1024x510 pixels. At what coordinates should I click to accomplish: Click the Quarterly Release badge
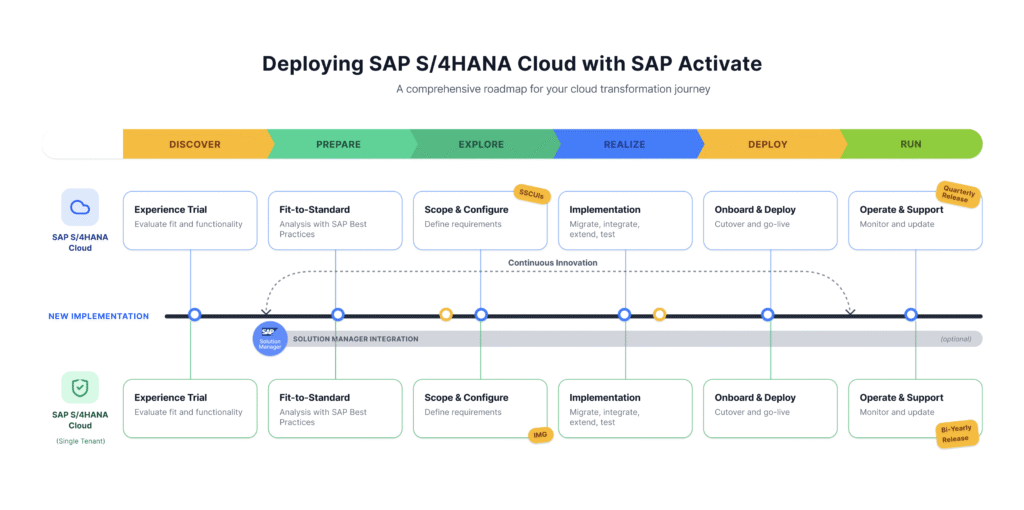958,195
